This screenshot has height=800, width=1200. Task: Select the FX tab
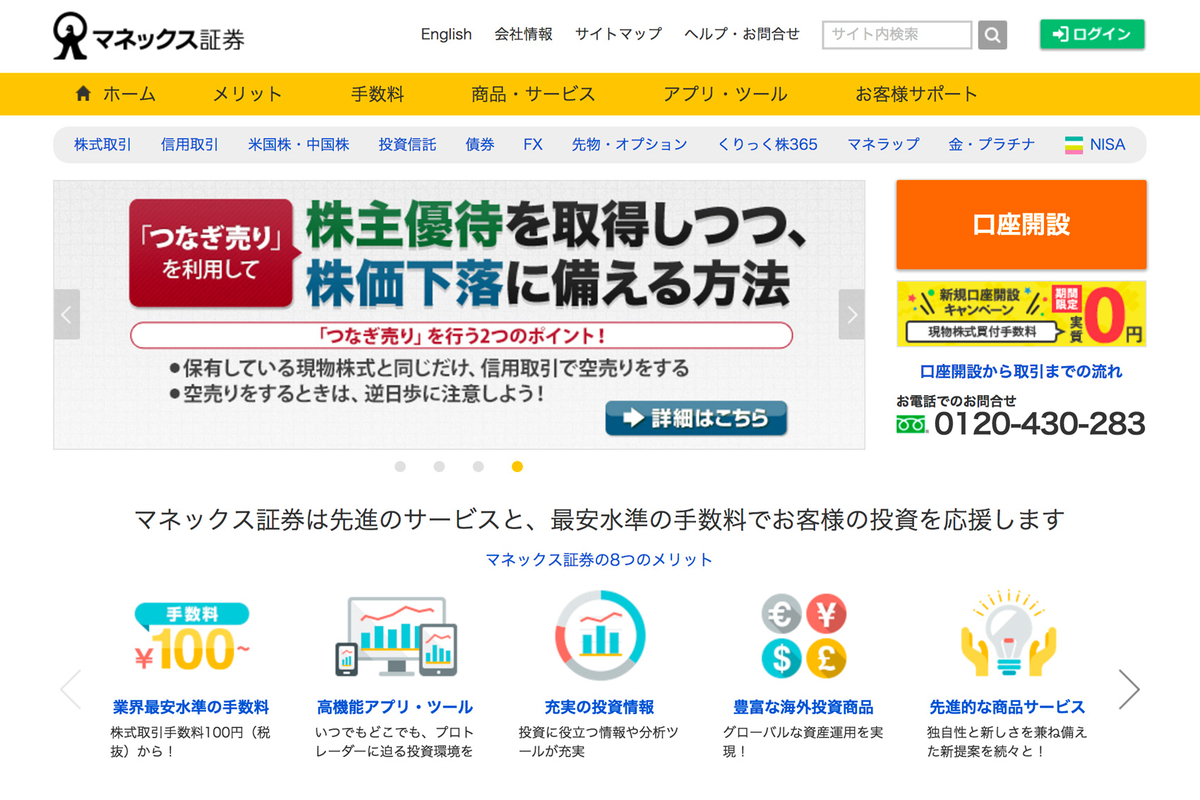tap(533, 144)
